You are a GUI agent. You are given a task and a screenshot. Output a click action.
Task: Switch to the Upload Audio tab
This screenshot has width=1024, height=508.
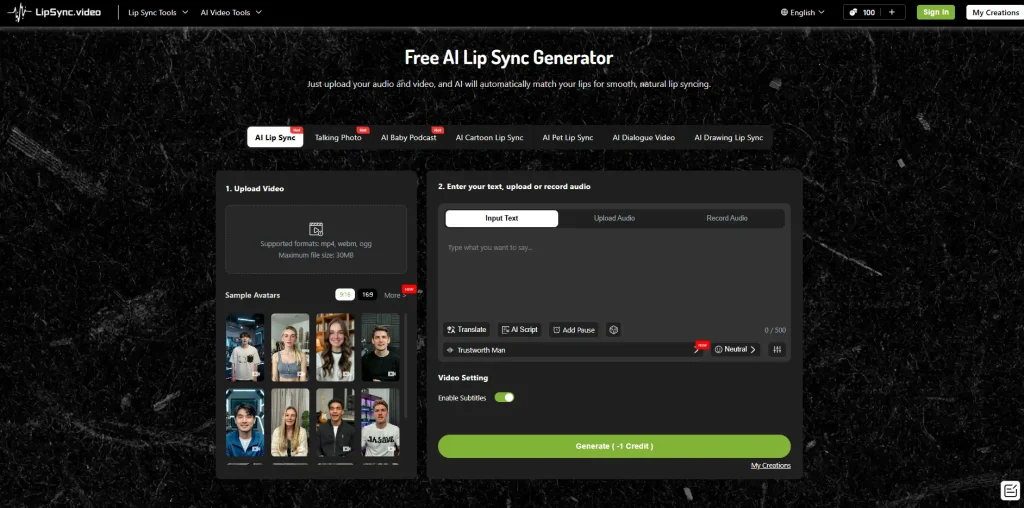click(x=614, y=218)
